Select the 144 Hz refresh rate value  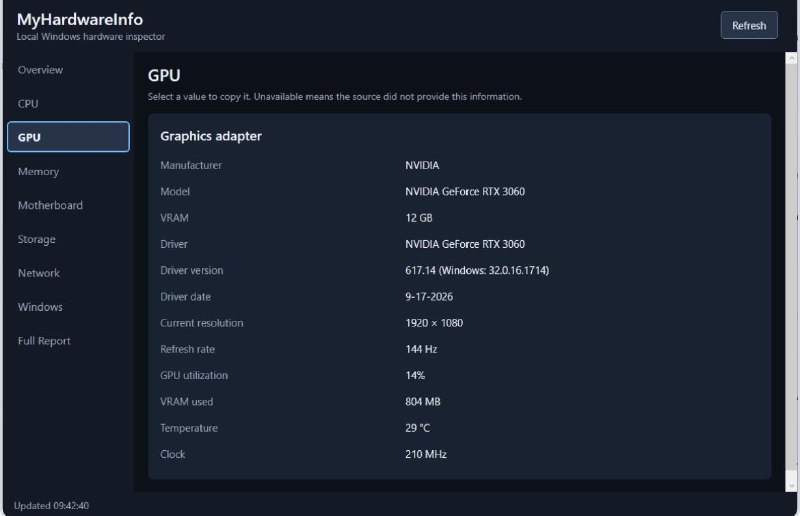[x=421, y=349]
